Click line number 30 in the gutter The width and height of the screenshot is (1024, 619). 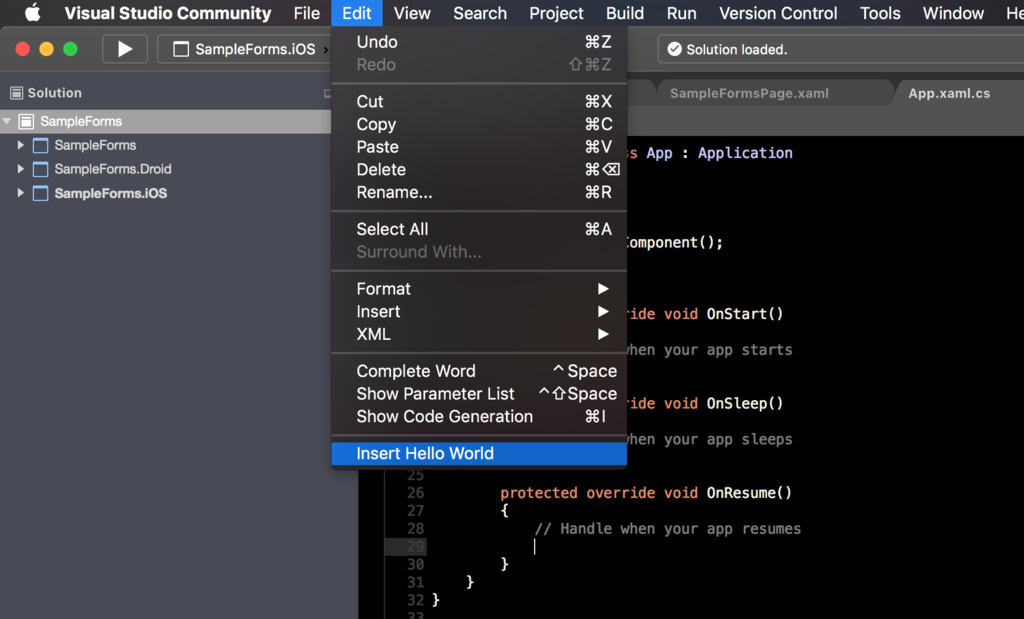click(x=415, y=564)
